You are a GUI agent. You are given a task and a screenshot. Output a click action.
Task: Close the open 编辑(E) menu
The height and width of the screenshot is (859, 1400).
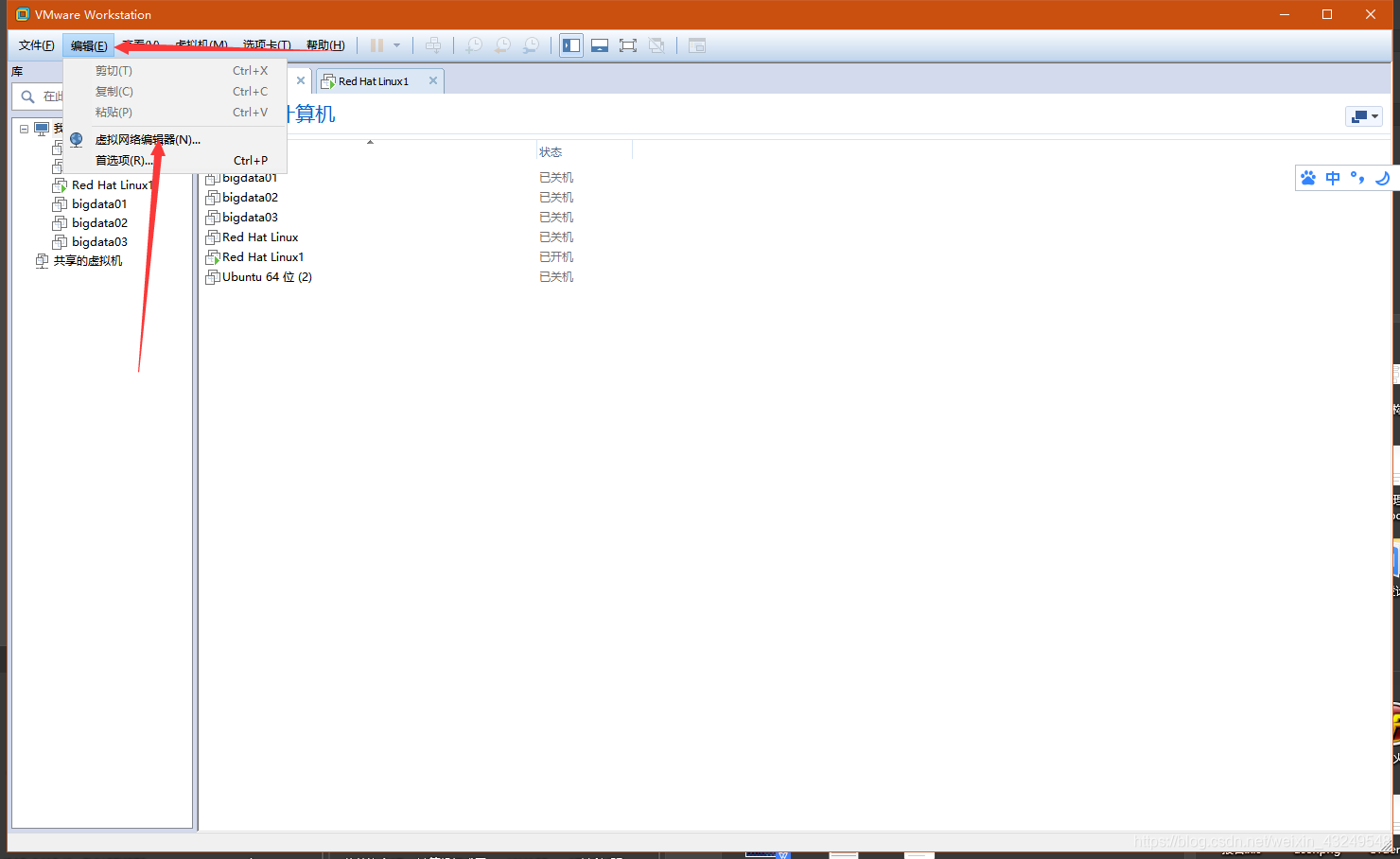89,45
